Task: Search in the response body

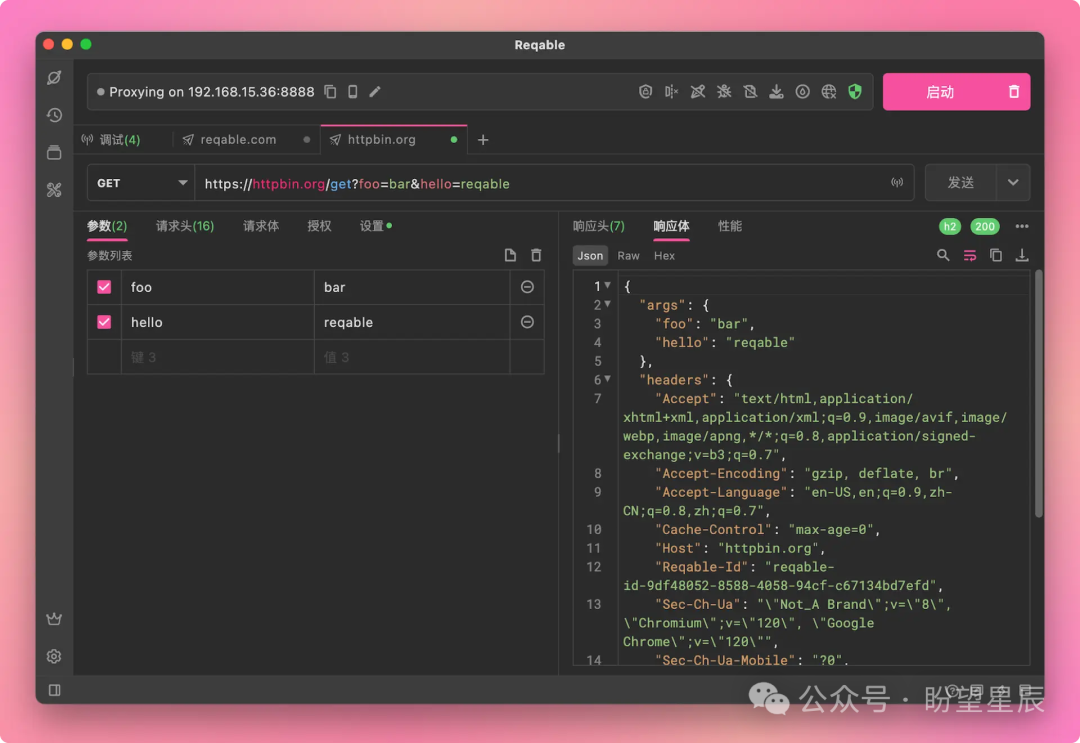Action: [x=943, y=255]
